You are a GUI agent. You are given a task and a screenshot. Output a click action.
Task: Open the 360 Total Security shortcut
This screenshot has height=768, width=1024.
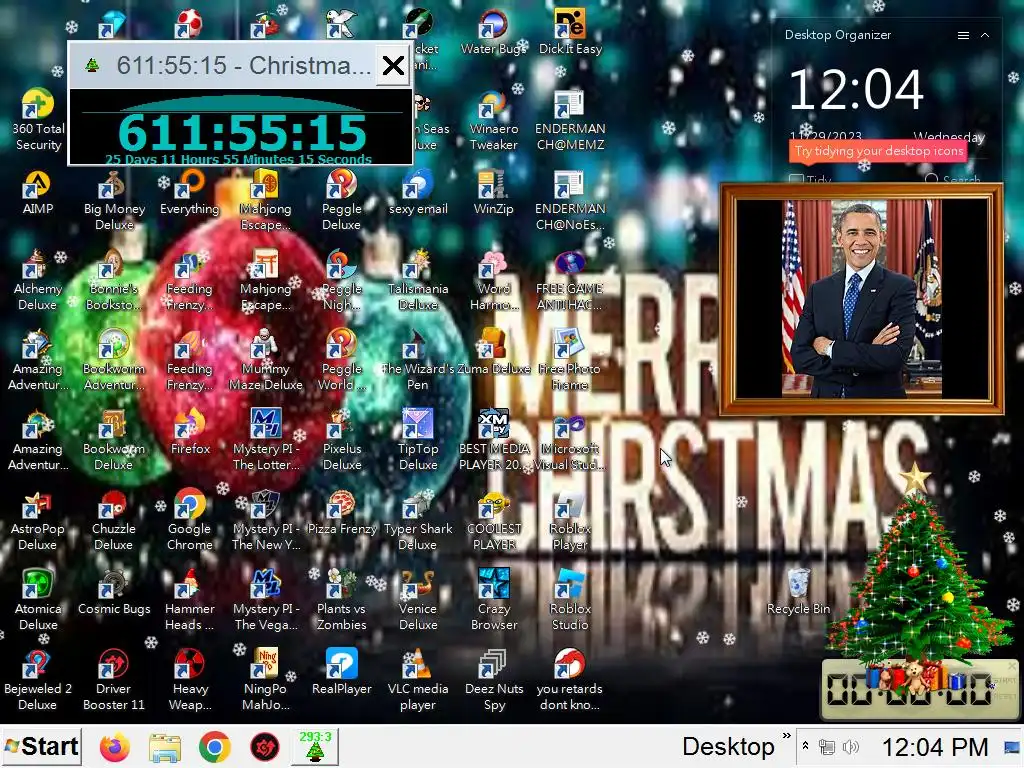coord(38,120)
